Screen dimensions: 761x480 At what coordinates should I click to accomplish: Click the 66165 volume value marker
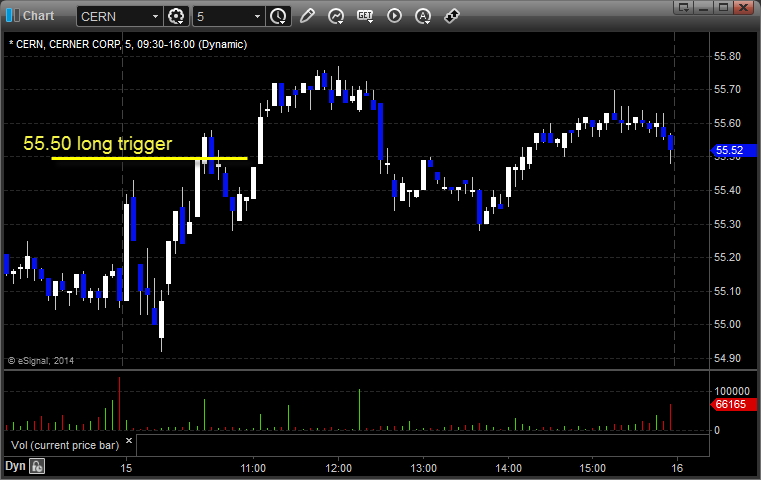click(x=733, y=404)
